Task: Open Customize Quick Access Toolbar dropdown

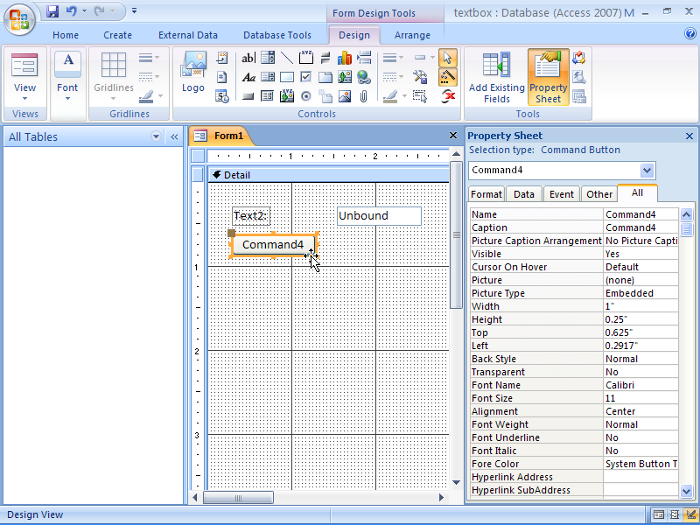Action: [134, 11]
